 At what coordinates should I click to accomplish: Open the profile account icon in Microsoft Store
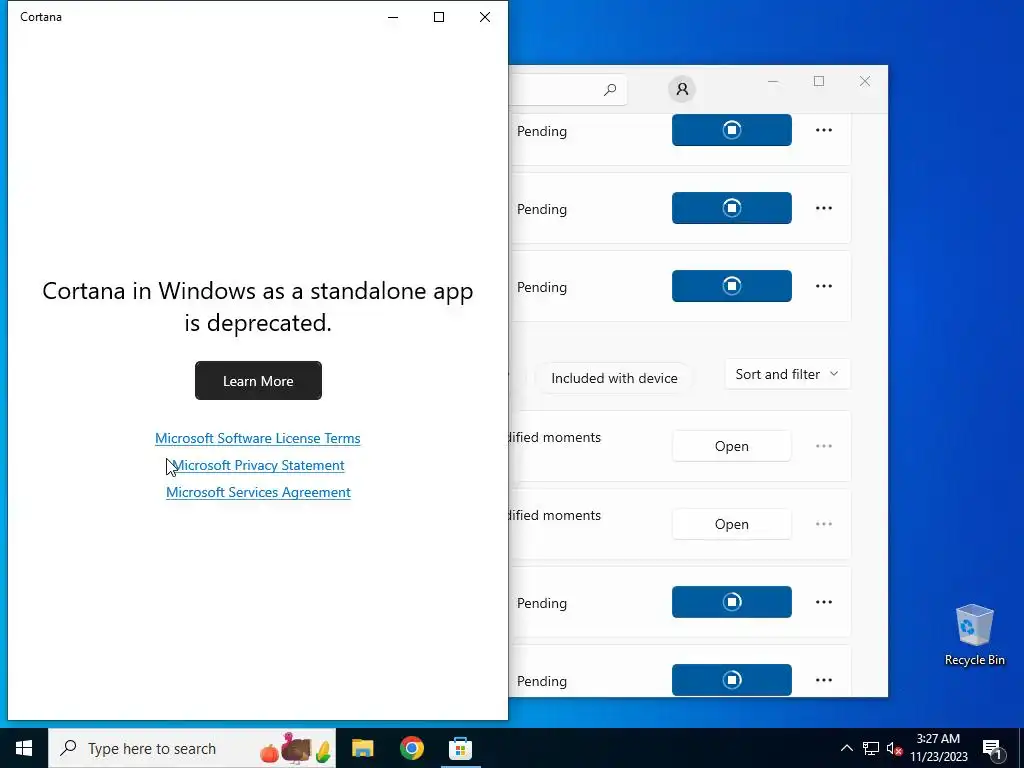[682, 89]
